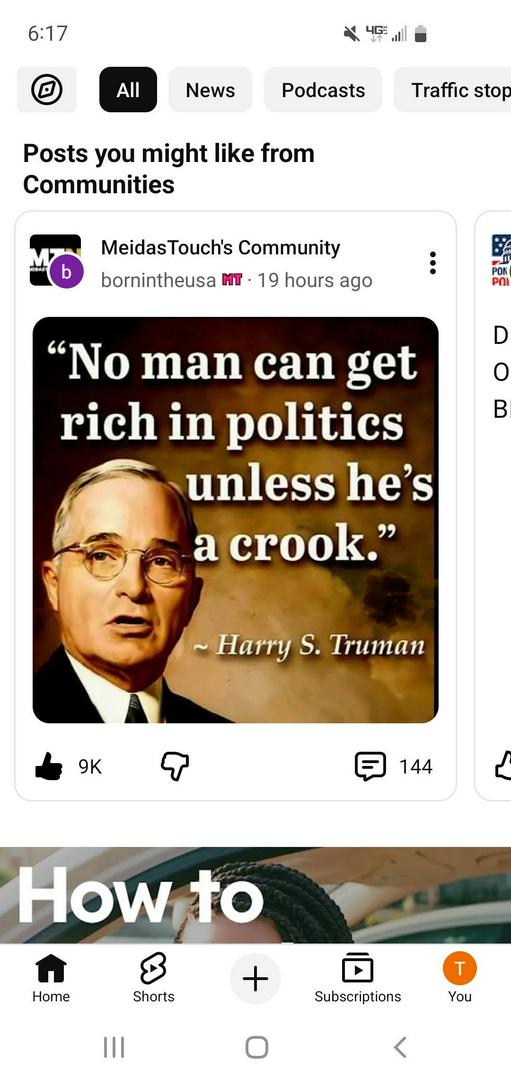Open the MeidasTouch's Community title link
The width and height of the screenshot is (511, 1080).
[x=220, y=248]
